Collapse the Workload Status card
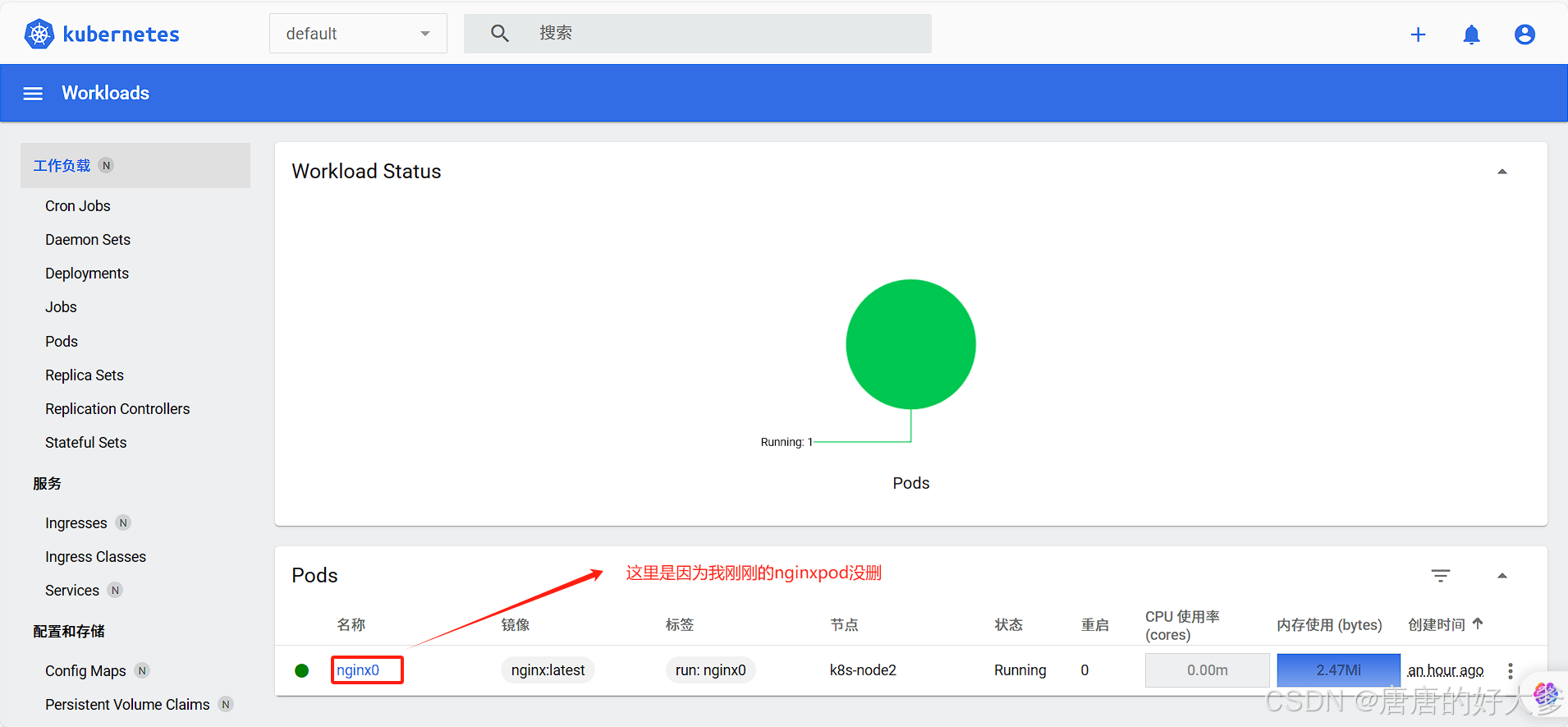Viewport: 1568px width, 727px height. click(1502, 172)
